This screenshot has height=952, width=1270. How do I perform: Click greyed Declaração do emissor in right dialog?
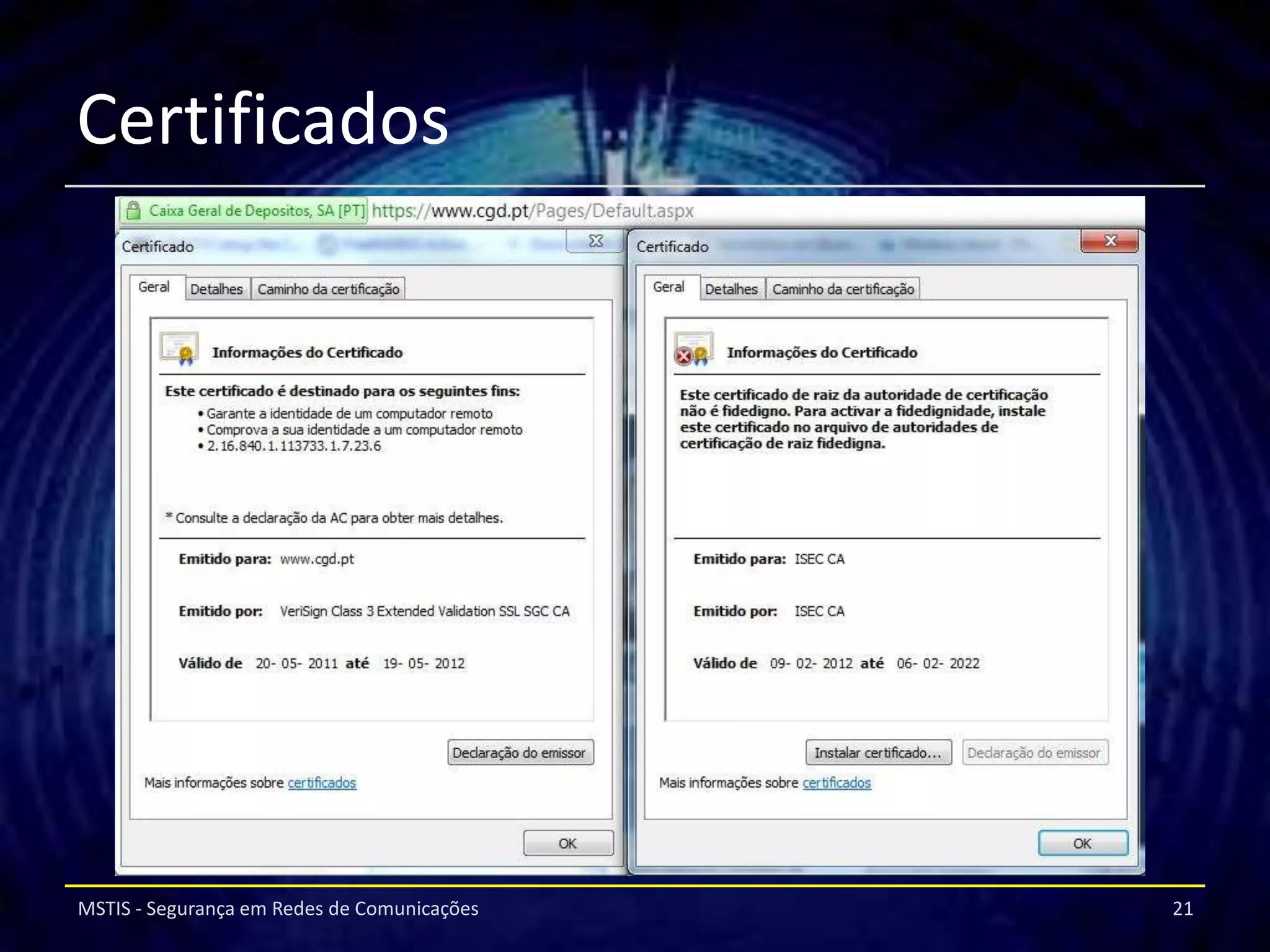(x=1034, y=752)
